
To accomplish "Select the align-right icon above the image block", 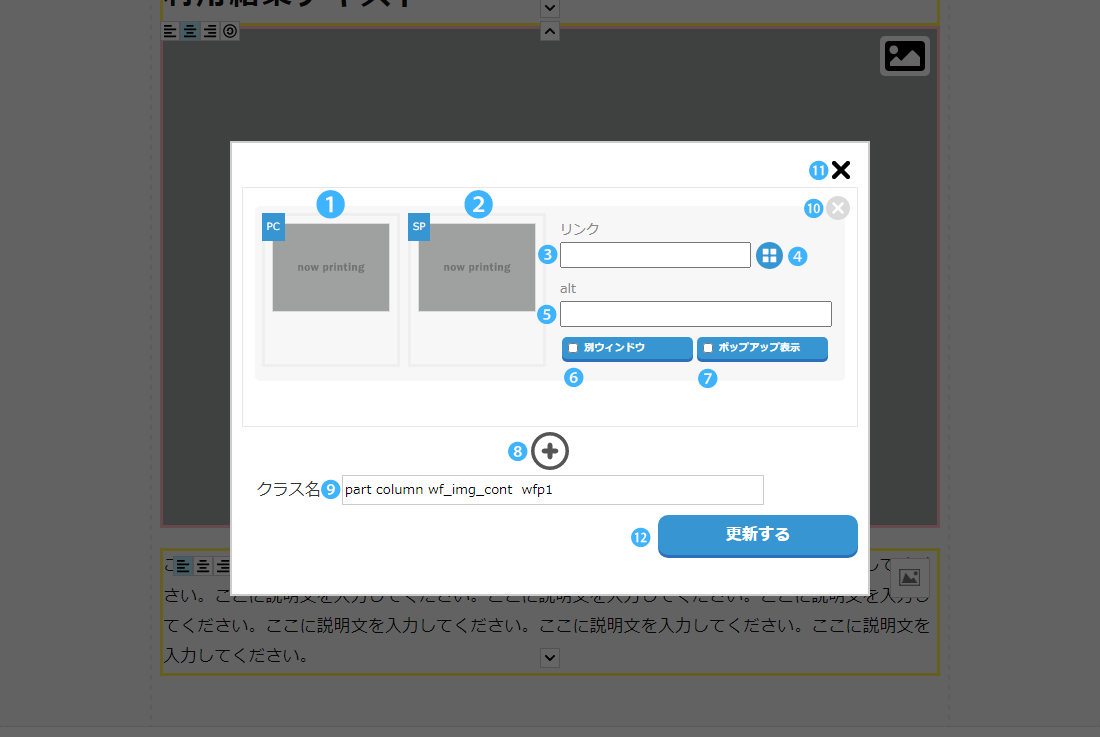I will [210, 31].
